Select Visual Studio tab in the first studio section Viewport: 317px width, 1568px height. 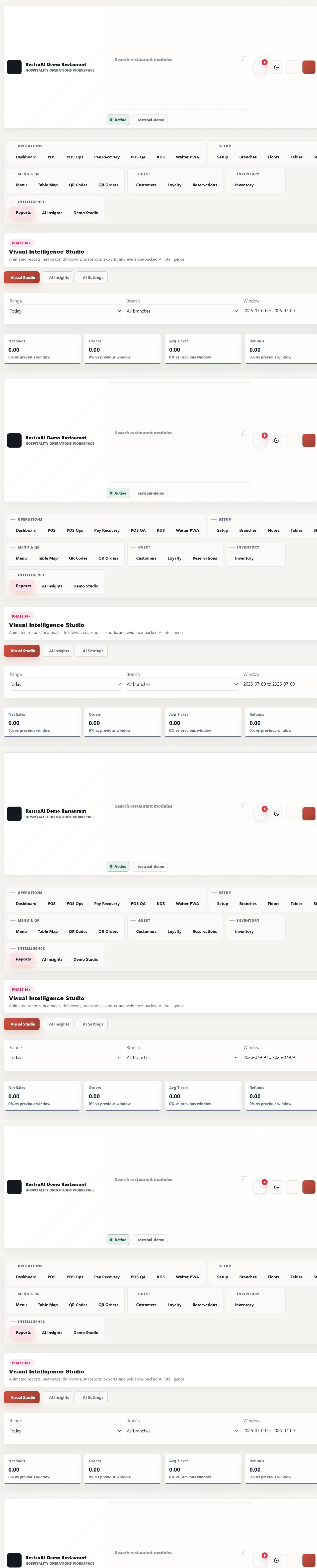pyautogui.click(x=22, y=278)
